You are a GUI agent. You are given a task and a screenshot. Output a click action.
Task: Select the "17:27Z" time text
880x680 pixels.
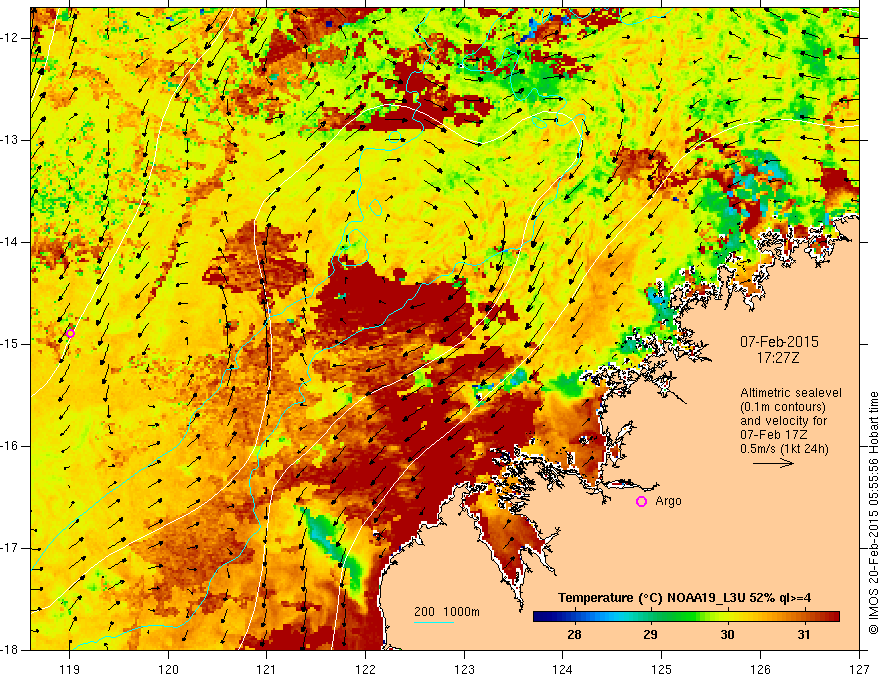pyautogui.click(x=778, y=358)
